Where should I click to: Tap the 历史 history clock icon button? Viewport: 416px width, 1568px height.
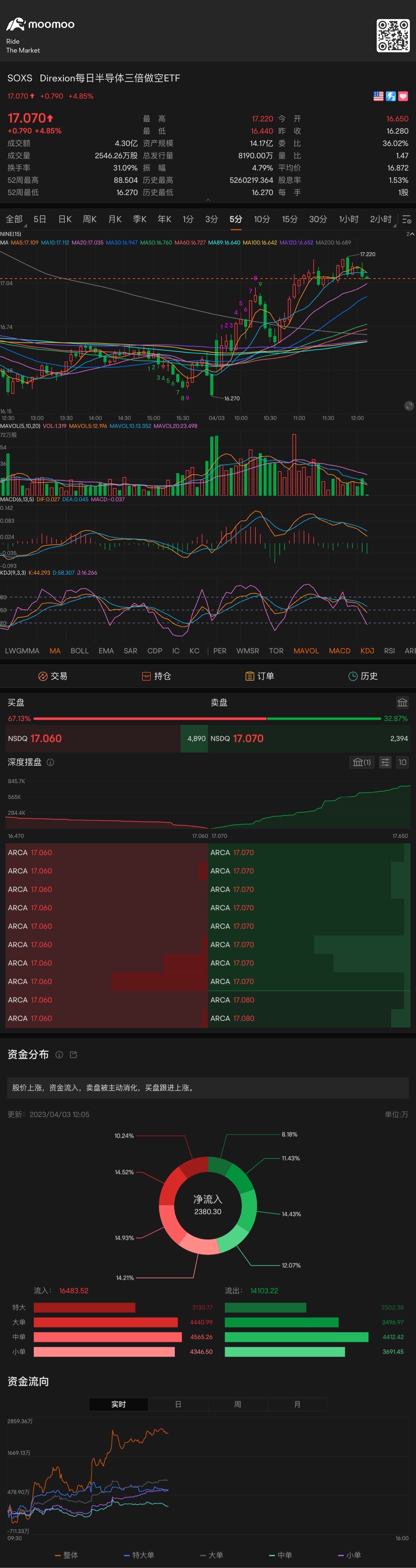pyautogui.click(x=363, y=676)
